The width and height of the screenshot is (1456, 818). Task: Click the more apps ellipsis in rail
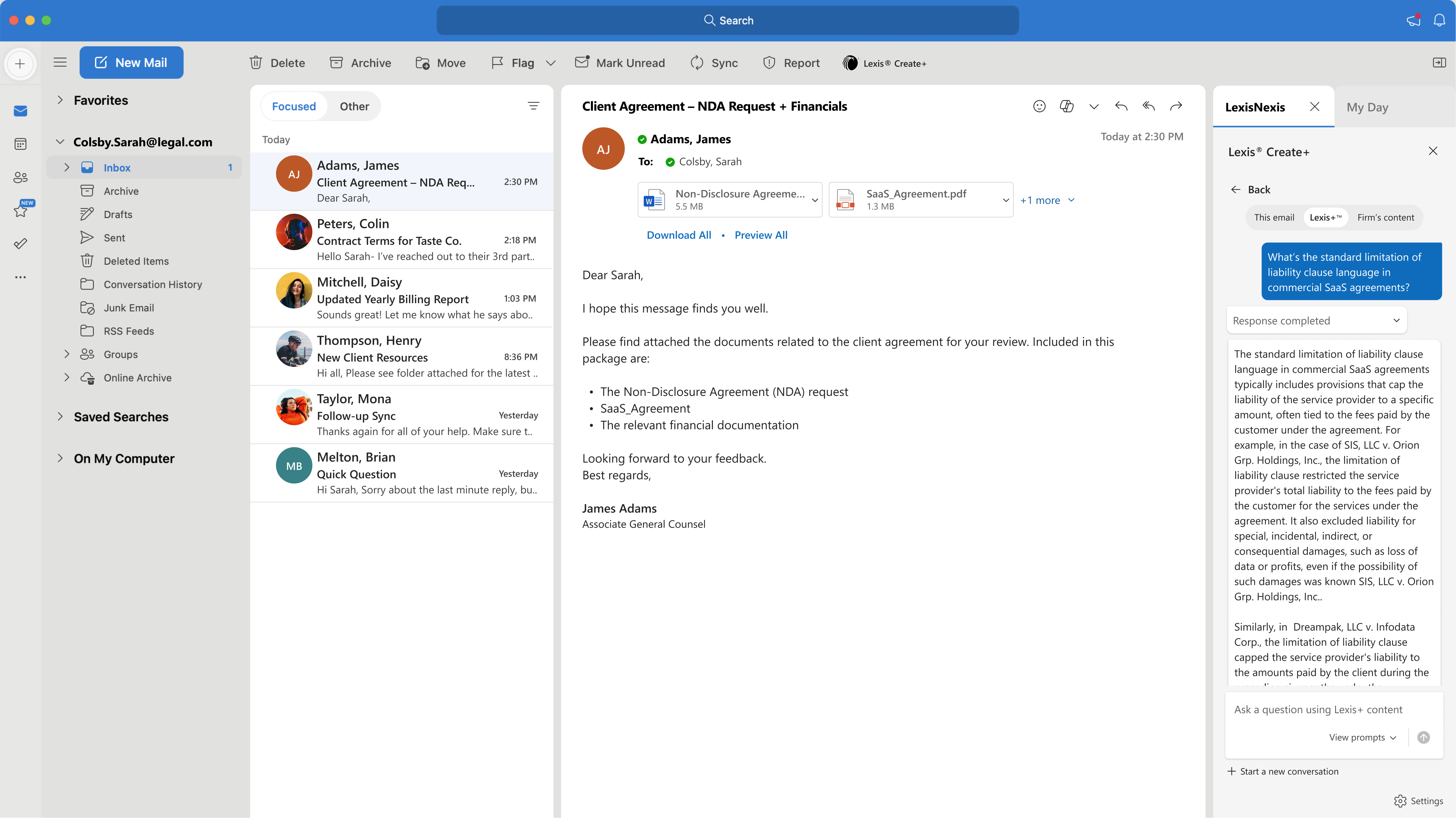tap(20, 277)
